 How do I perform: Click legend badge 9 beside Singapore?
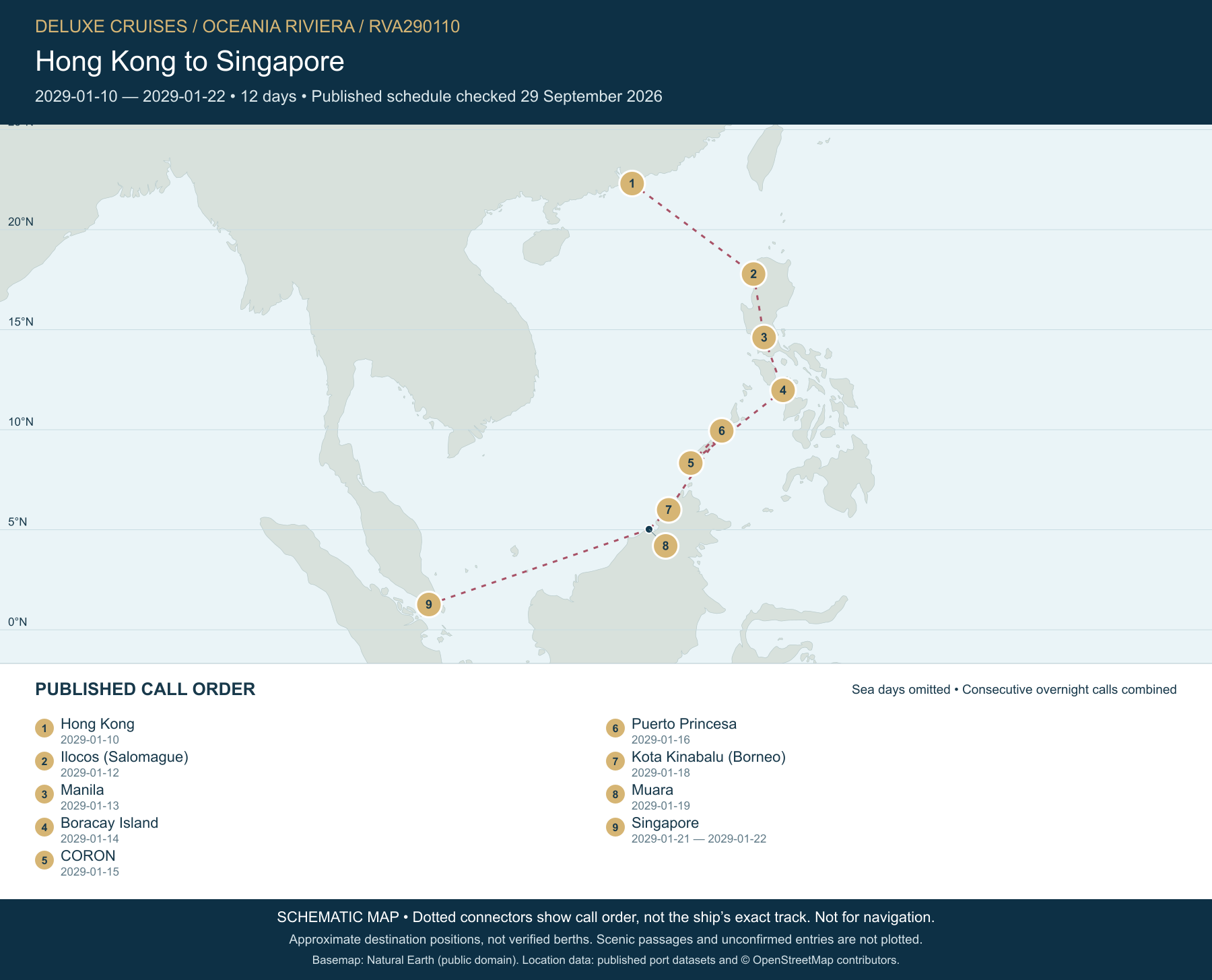615,827
